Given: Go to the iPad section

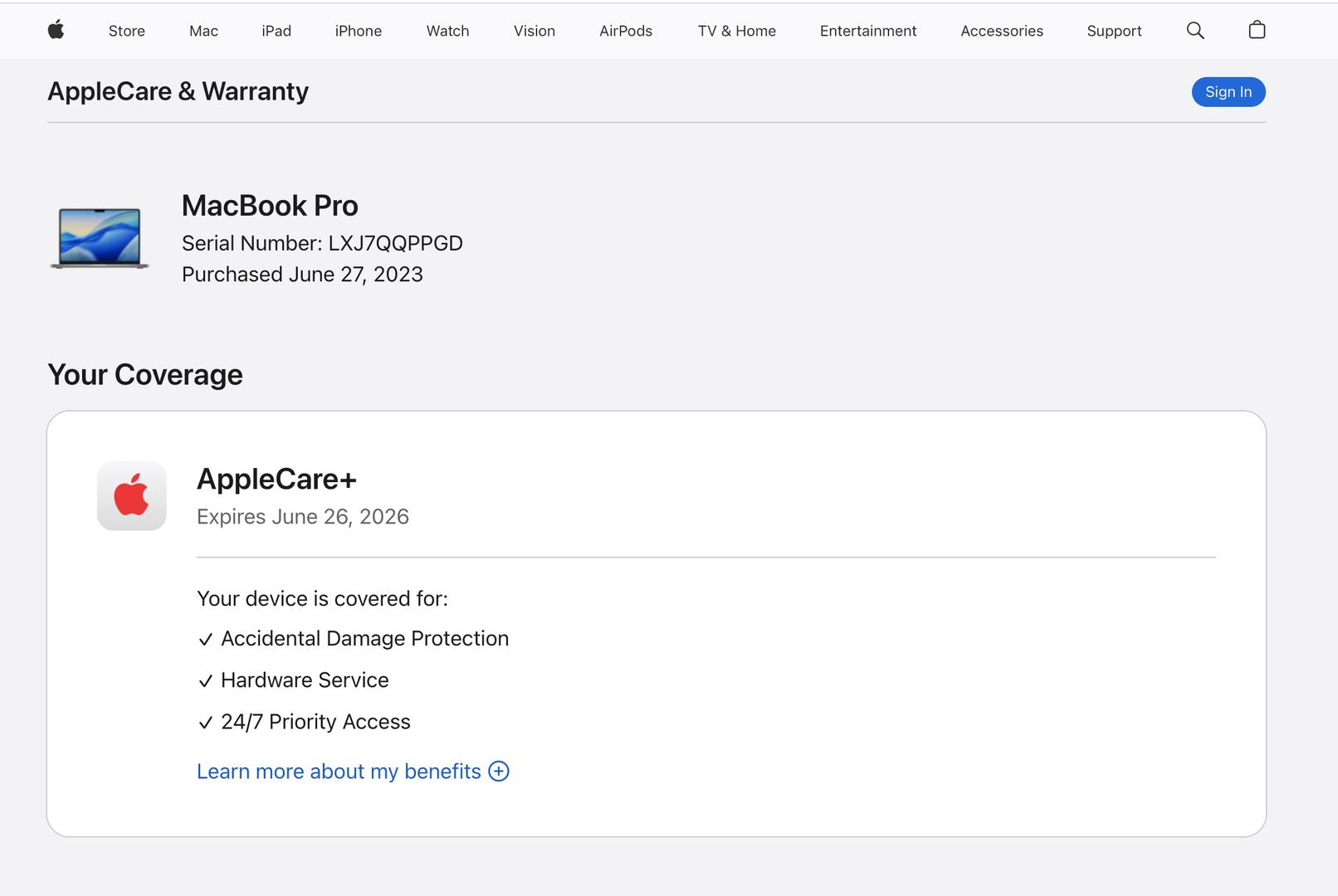Looking at the screenshot, I should coord(276,31).
